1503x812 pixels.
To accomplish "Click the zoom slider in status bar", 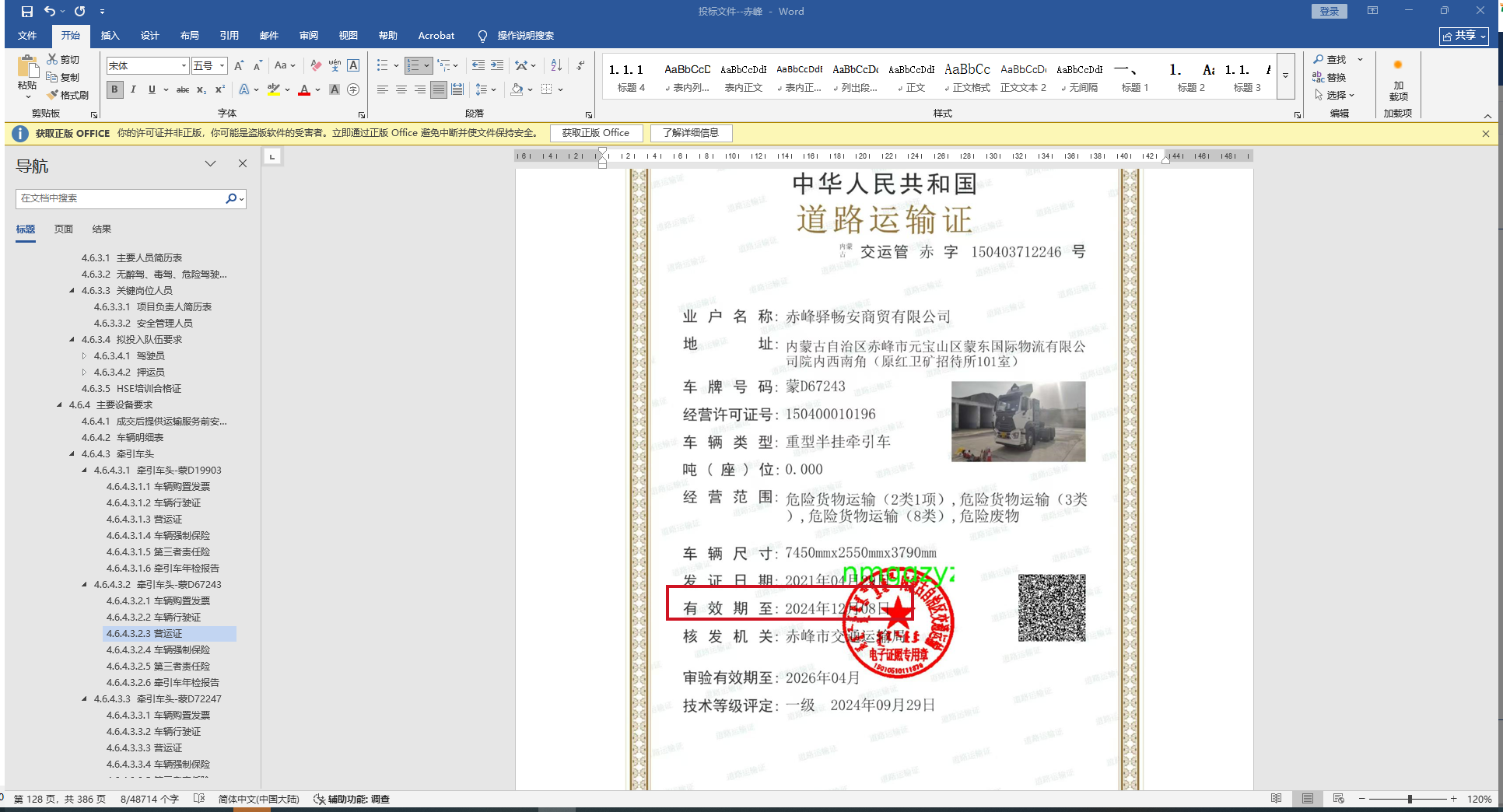I will [x=1409, y=799].
